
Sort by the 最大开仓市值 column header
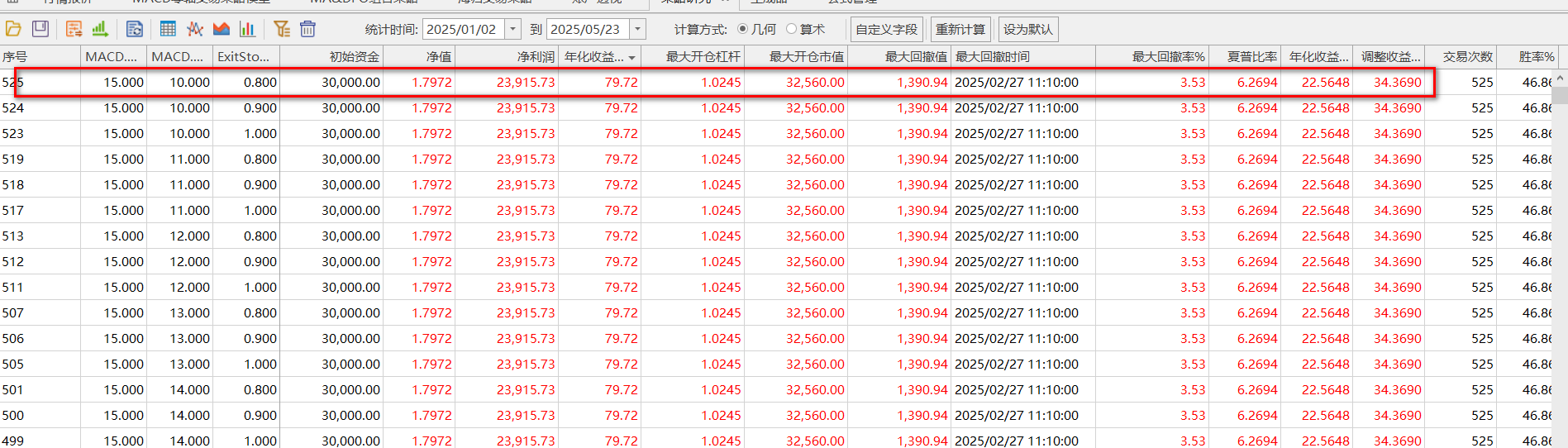point(796,57)
